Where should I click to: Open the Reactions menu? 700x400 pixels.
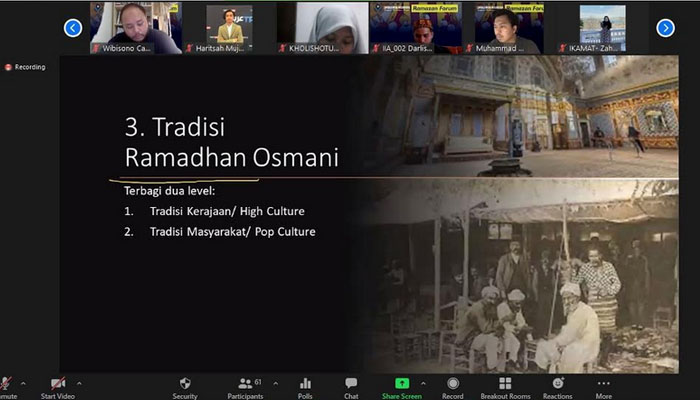pyautogui.click(x=557, y=384)
